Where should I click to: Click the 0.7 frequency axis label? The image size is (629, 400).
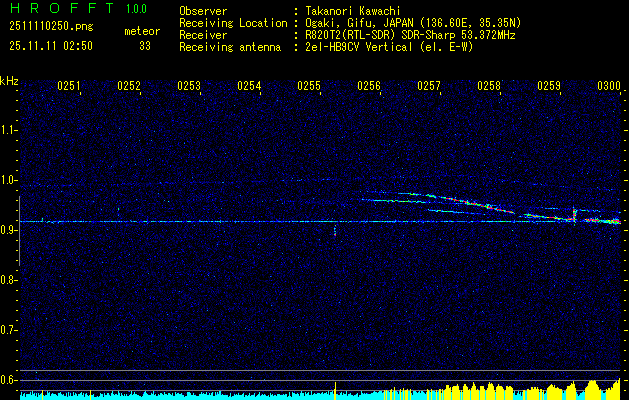click(9, 329)
